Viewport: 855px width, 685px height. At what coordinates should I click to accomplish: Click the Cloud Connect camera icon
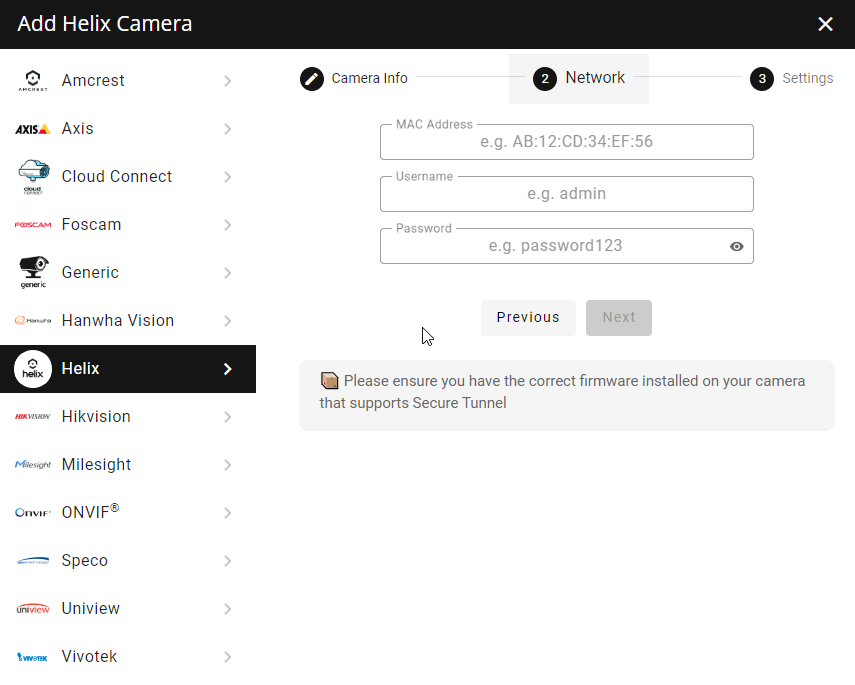(33, 177)
